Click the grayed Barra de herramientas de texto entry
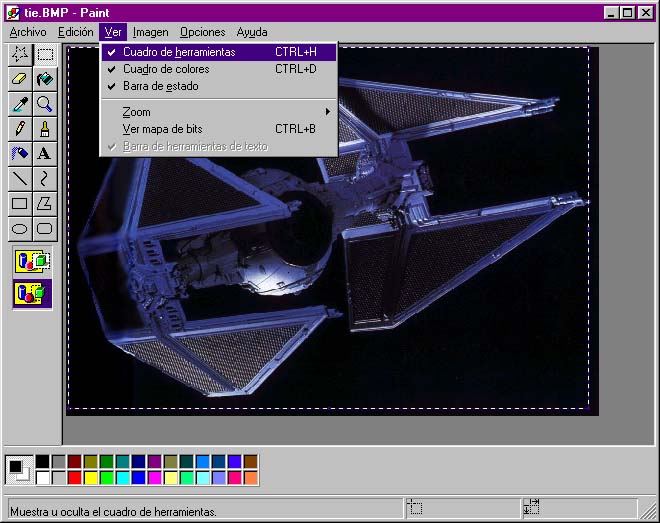Image resolution: width=660 pixels, height=523 pixels. 219,146
